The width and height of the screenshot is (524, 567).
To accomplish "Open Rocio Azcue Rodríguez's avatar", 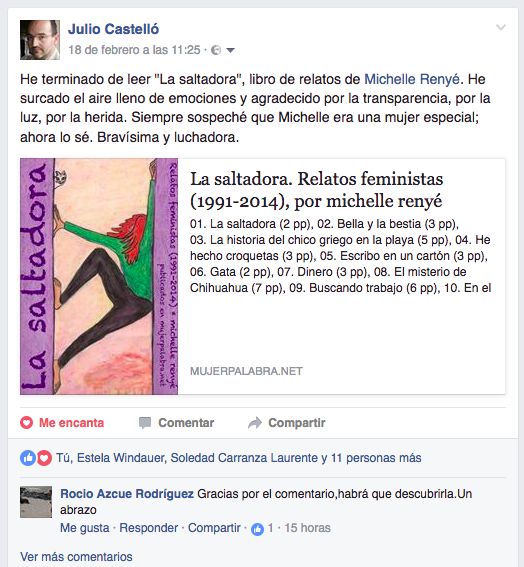I will point(36,502).
